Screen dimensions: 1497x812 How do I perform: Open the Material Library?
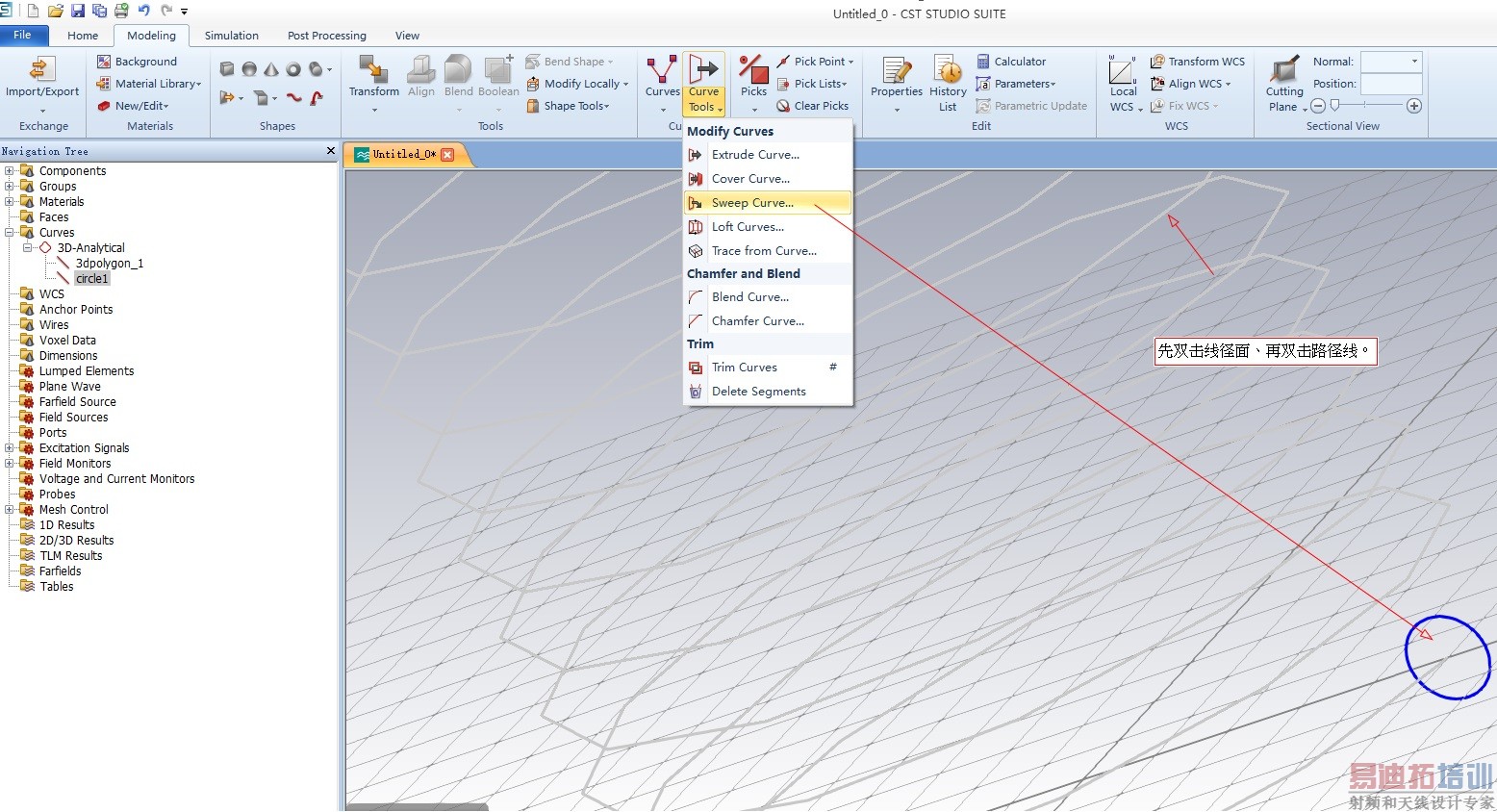point(149,84)
